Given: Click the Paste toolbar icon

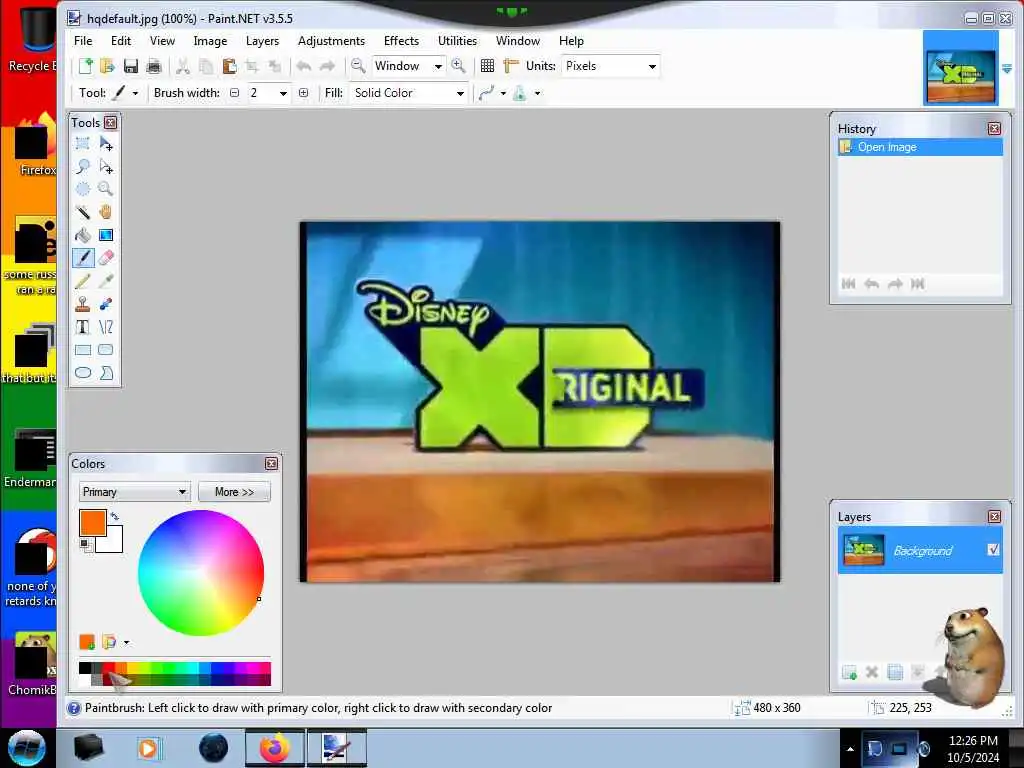Looking at the screenshot, I should 229,66.
